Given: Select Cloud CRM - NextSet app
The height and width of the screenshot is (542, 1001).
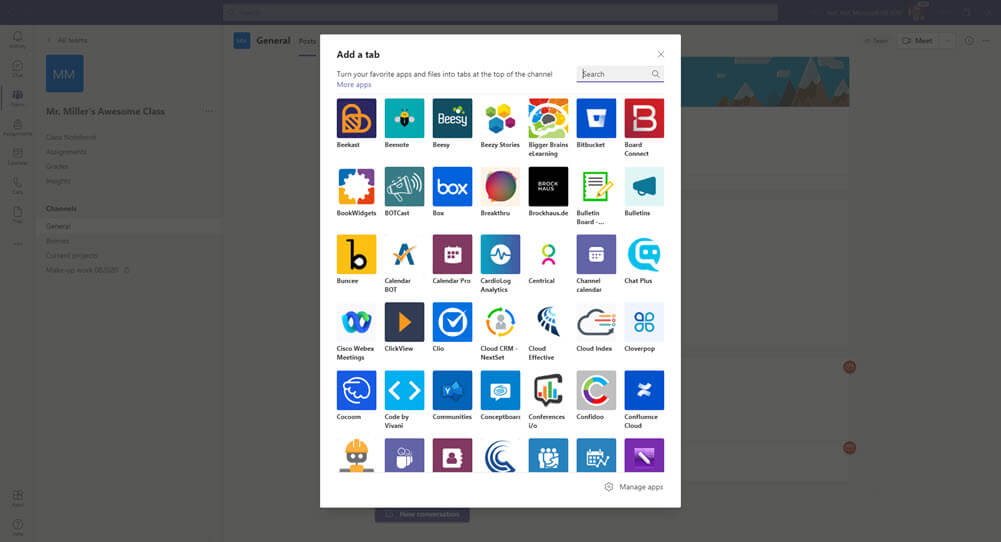Looking at the screenshot, I should coord(500,322).
